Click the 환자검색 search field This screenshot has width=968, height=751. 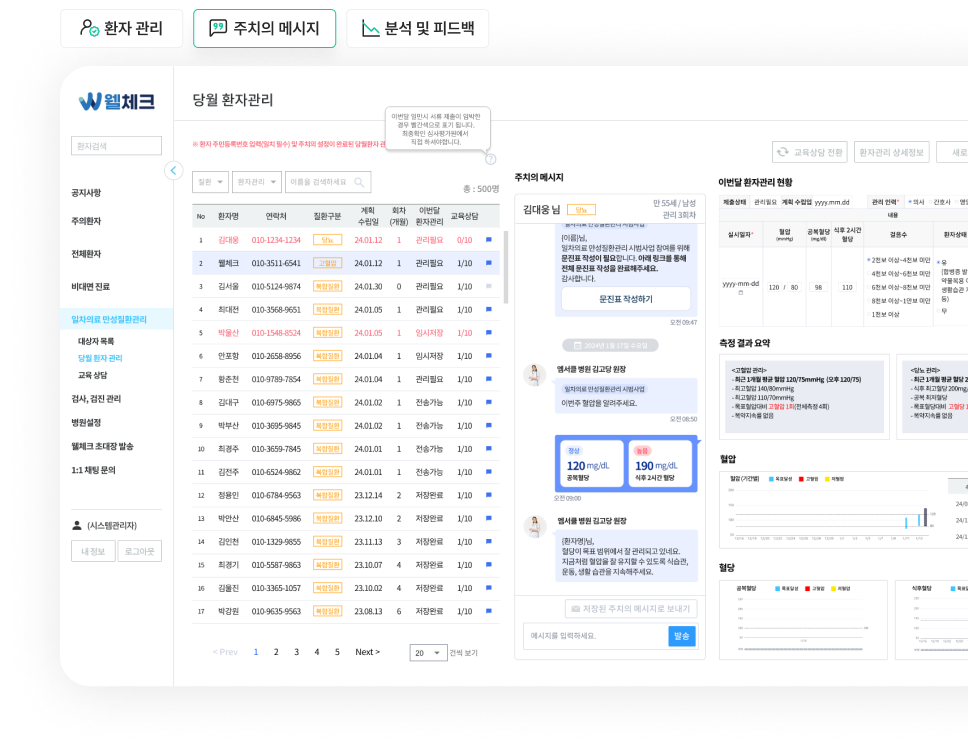tap(116, 146)
